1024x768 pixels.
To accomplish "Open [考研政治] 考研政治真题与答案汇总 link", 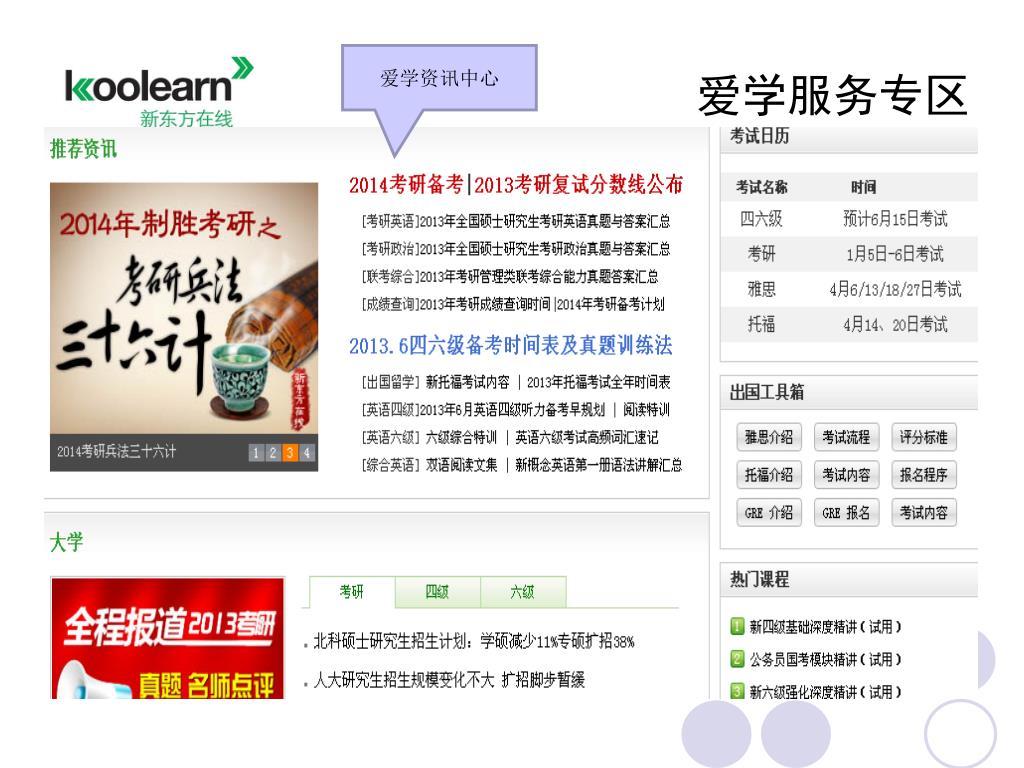I will coord(516,249).
